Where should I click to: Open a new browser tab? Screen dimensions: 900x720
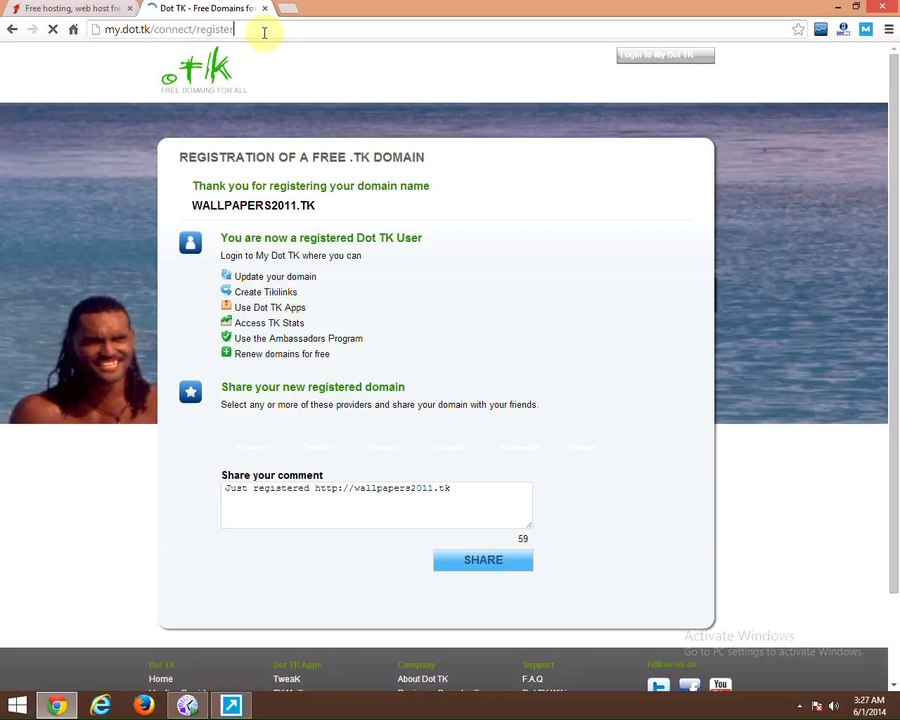point(288,8)
